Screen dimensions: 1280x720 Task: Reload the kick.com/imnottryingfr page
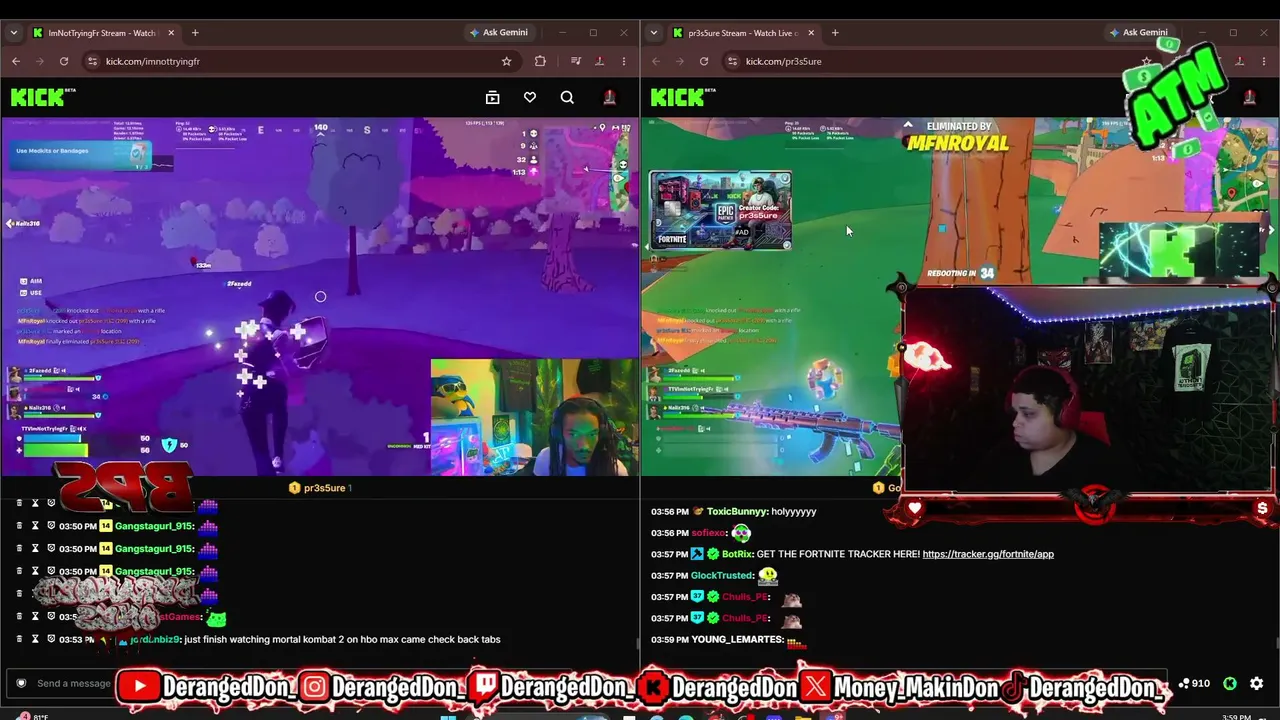[64, 61]
